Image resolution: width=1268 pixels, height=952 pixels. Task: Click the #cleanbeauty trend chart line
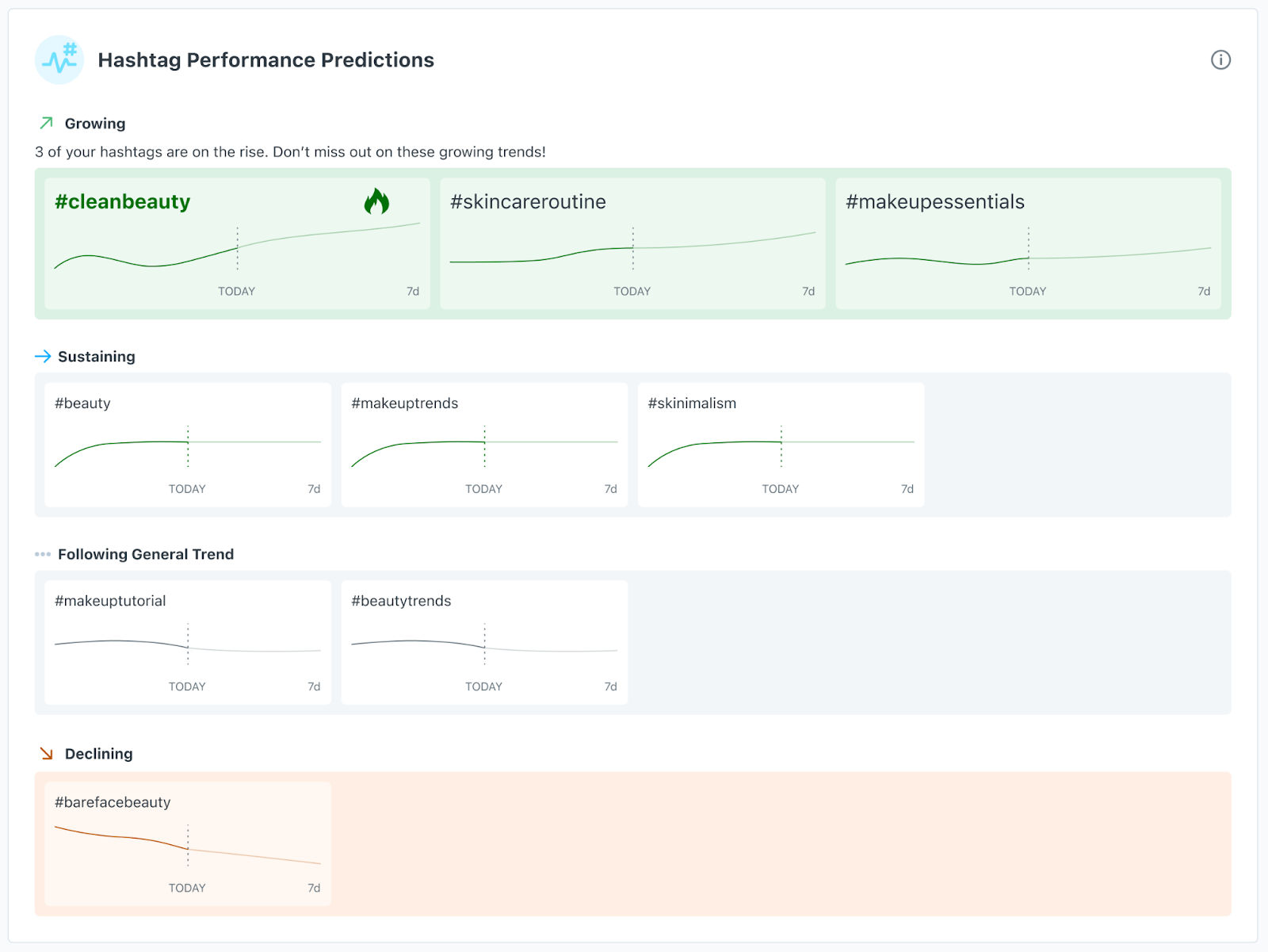coord(237,247)
